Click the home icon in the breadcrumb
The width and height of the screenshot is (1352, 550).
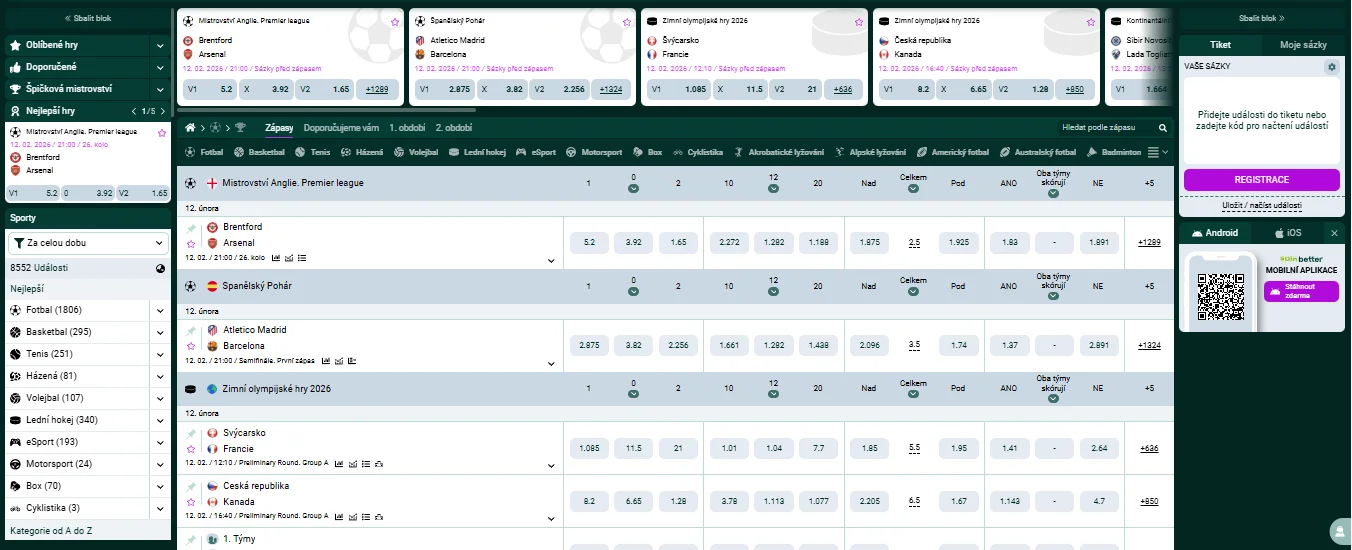[190, 128]
